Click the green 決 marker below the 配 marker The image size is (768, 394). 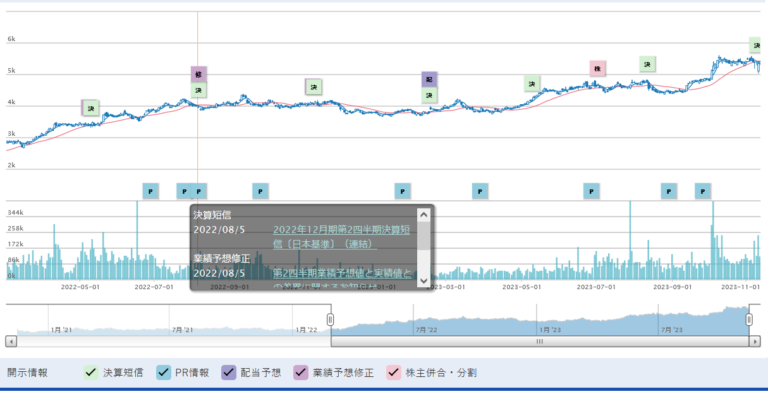(430, 95)
